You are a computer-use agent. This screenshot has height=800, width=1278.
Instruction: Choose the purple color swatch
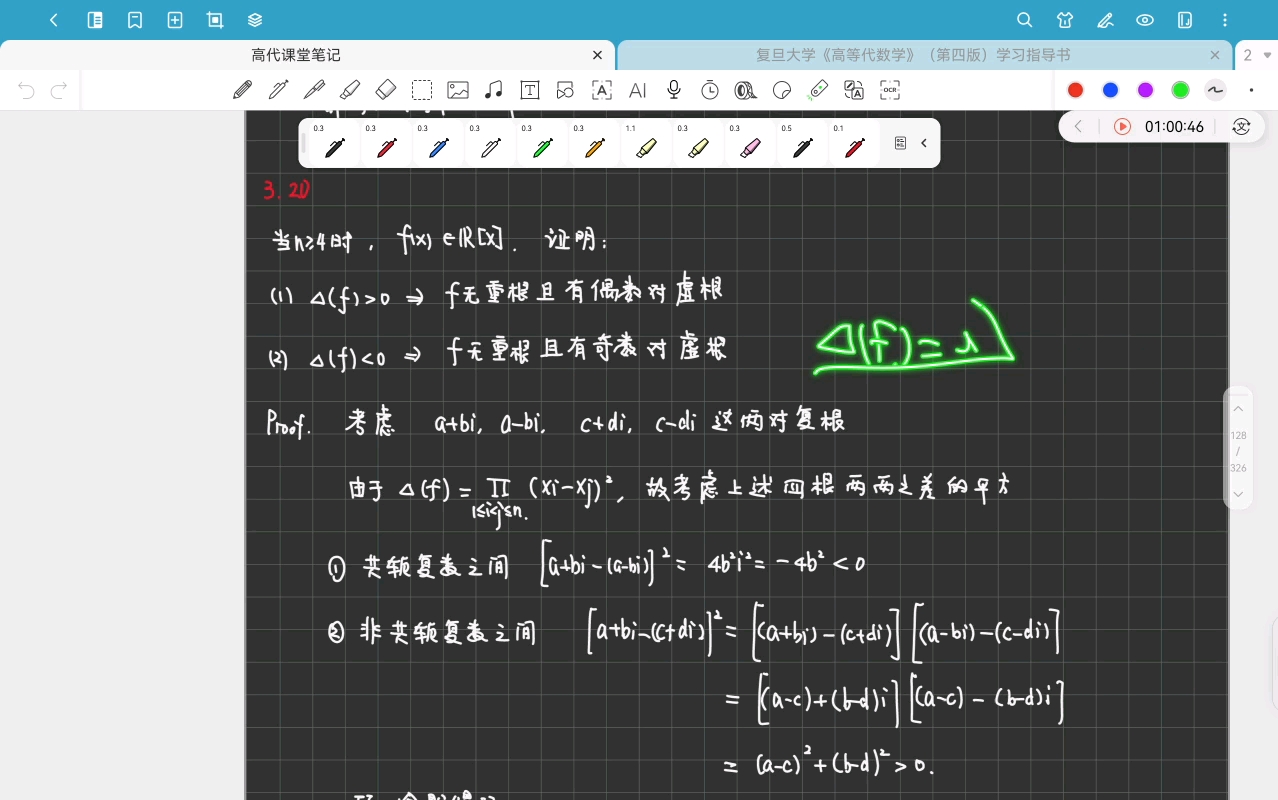pyautogui.click(x=1146, y=90)
